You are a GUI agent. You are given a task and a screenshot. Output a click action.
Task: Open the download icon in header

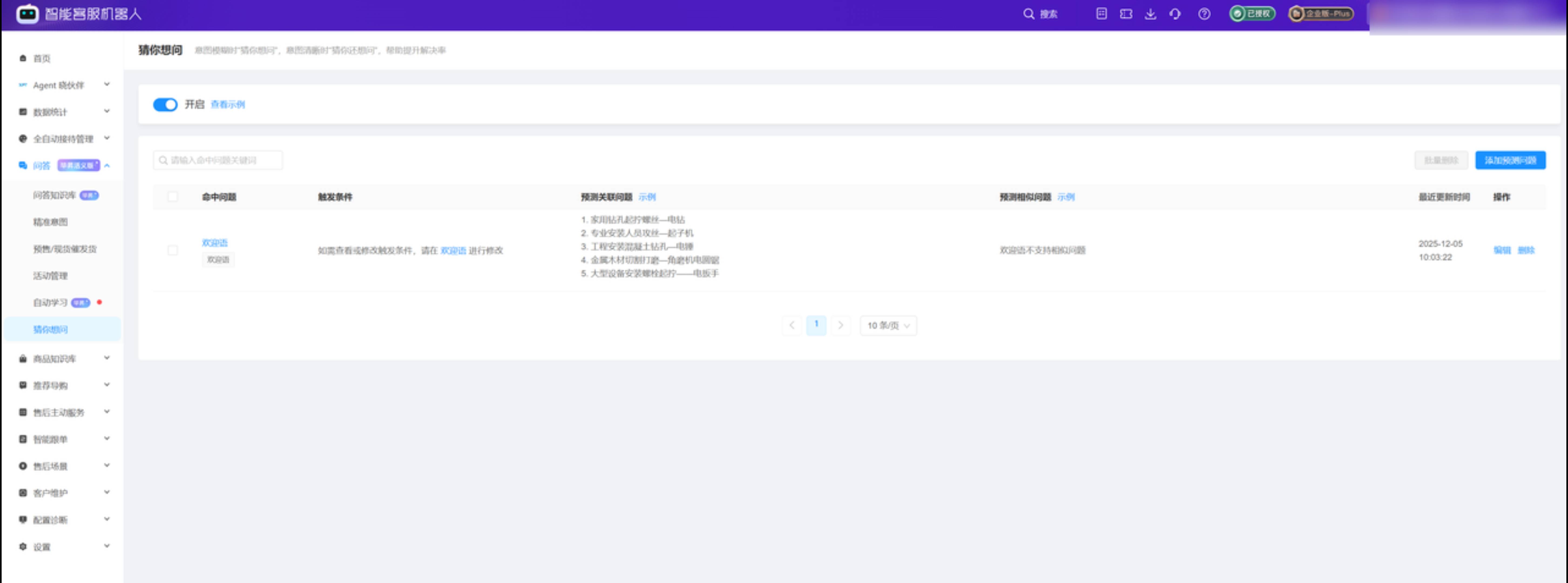pyautogui.click(x=1150, y=14)
